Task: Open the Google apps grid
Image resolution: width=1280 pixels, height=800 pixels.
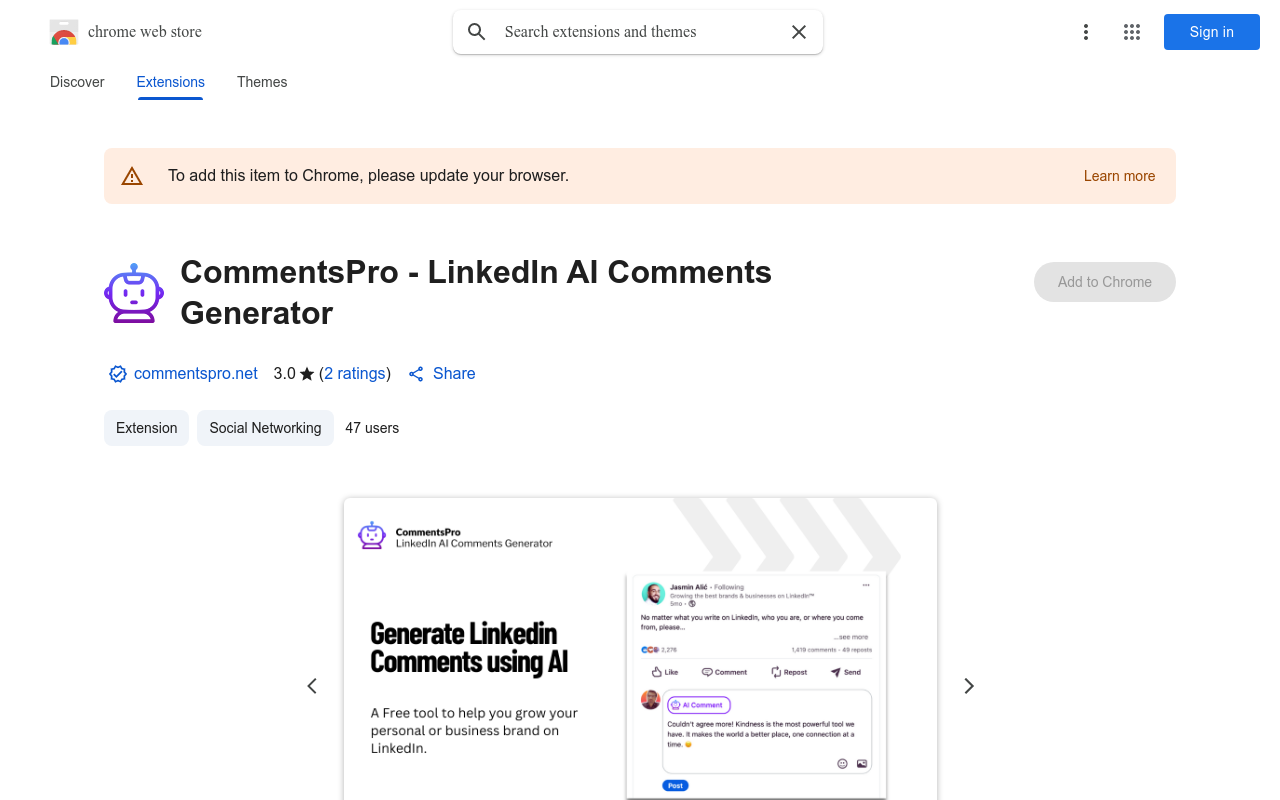Action: coord(1132,32)
